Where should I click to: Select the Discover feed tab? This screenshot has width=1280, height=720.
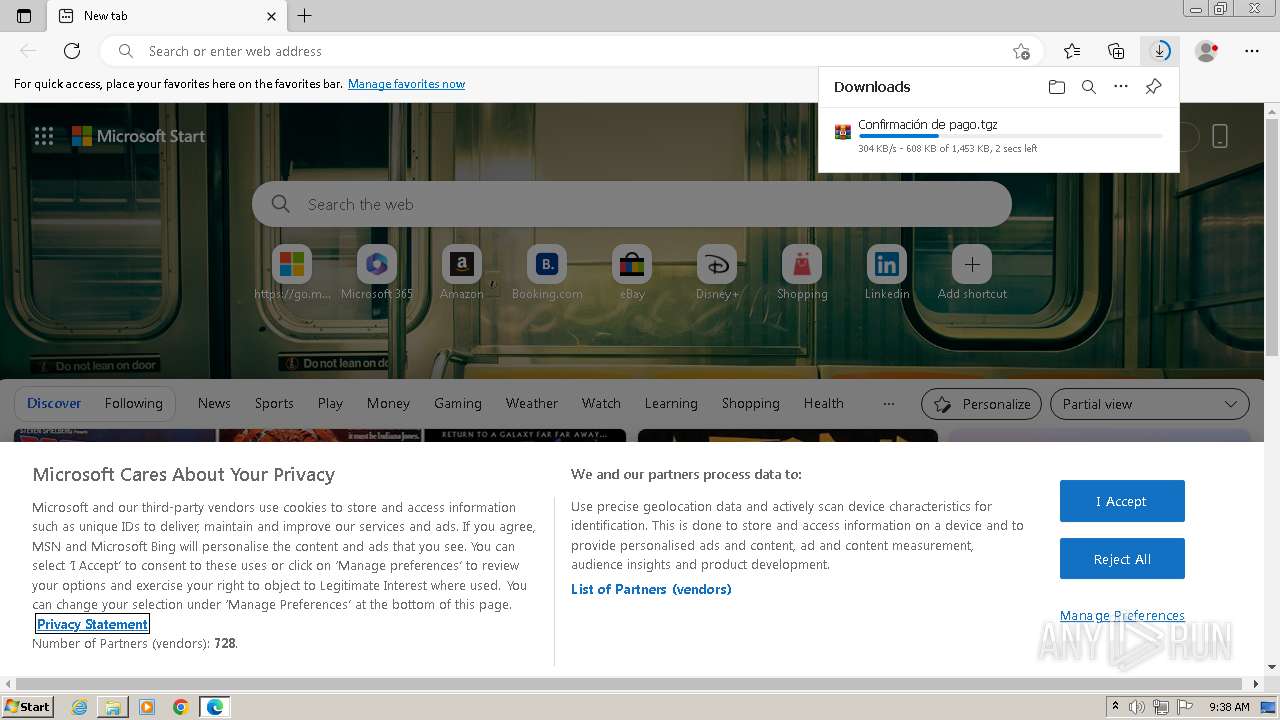coord(54,403)
